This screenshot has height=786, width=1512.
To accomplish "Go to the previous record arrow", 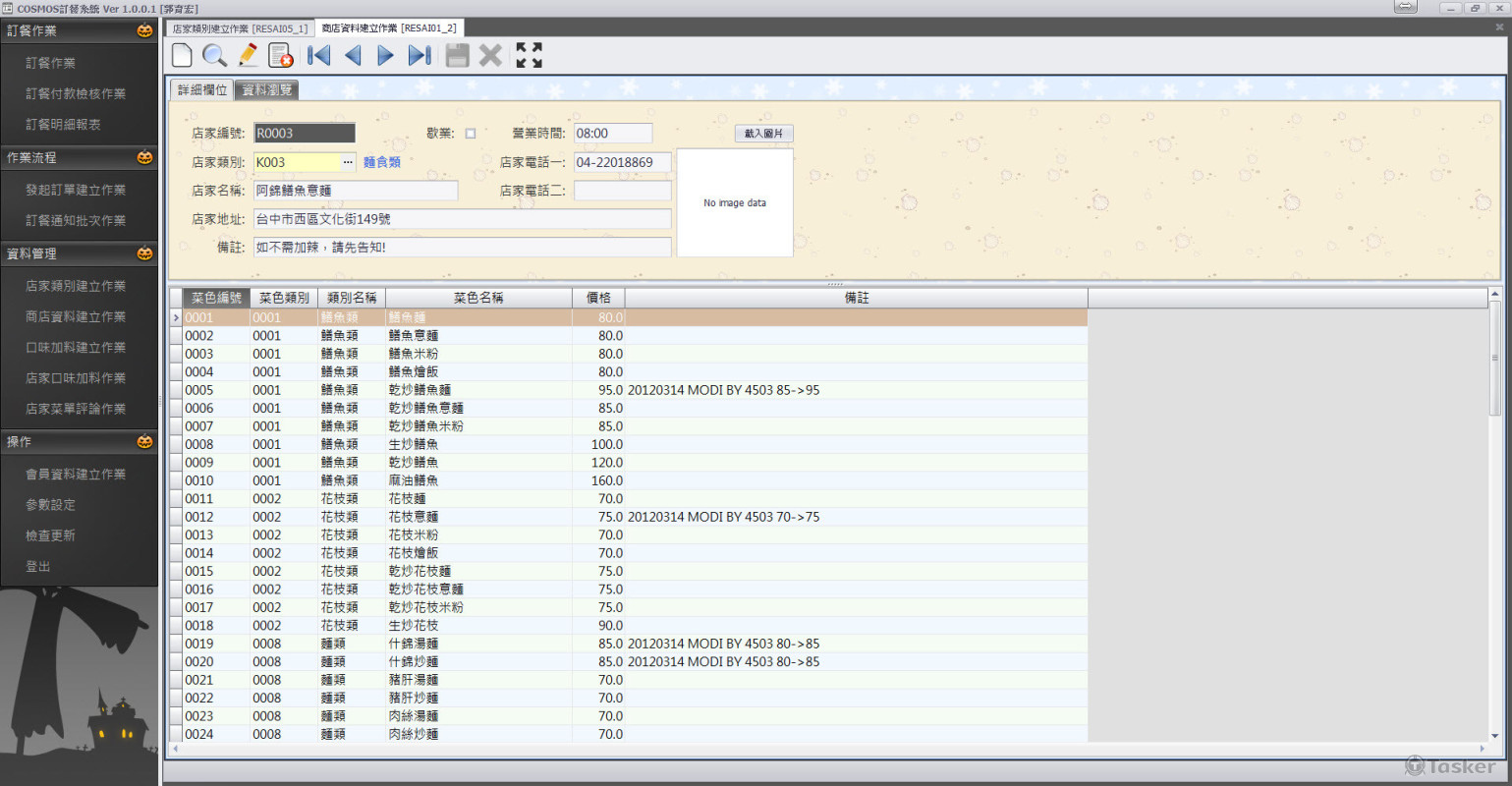I will 353,55.
